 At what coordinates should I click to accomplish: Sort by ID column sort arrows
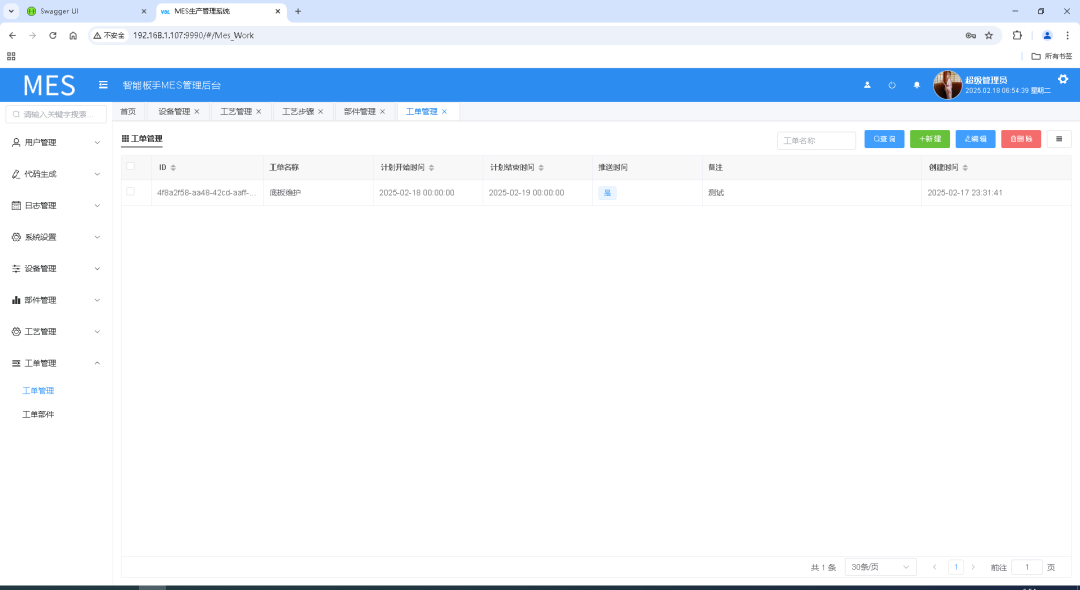click(173, 167)
